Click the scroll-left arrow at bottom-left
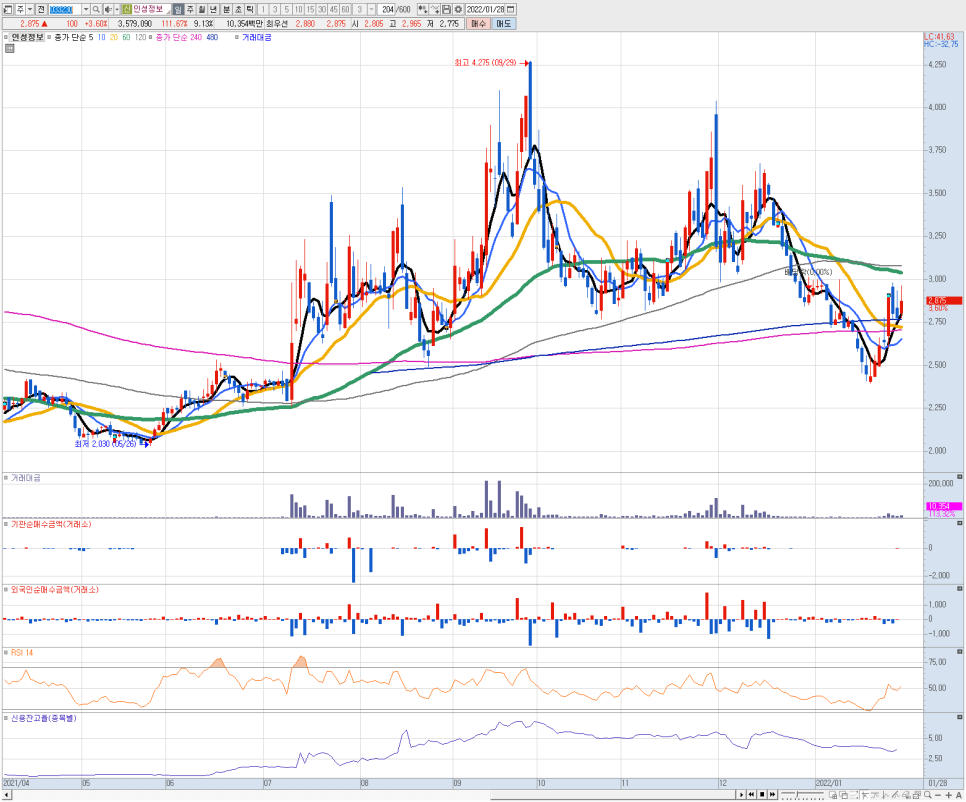The height and width of the screenshot is (802, 966). [7, 795]
